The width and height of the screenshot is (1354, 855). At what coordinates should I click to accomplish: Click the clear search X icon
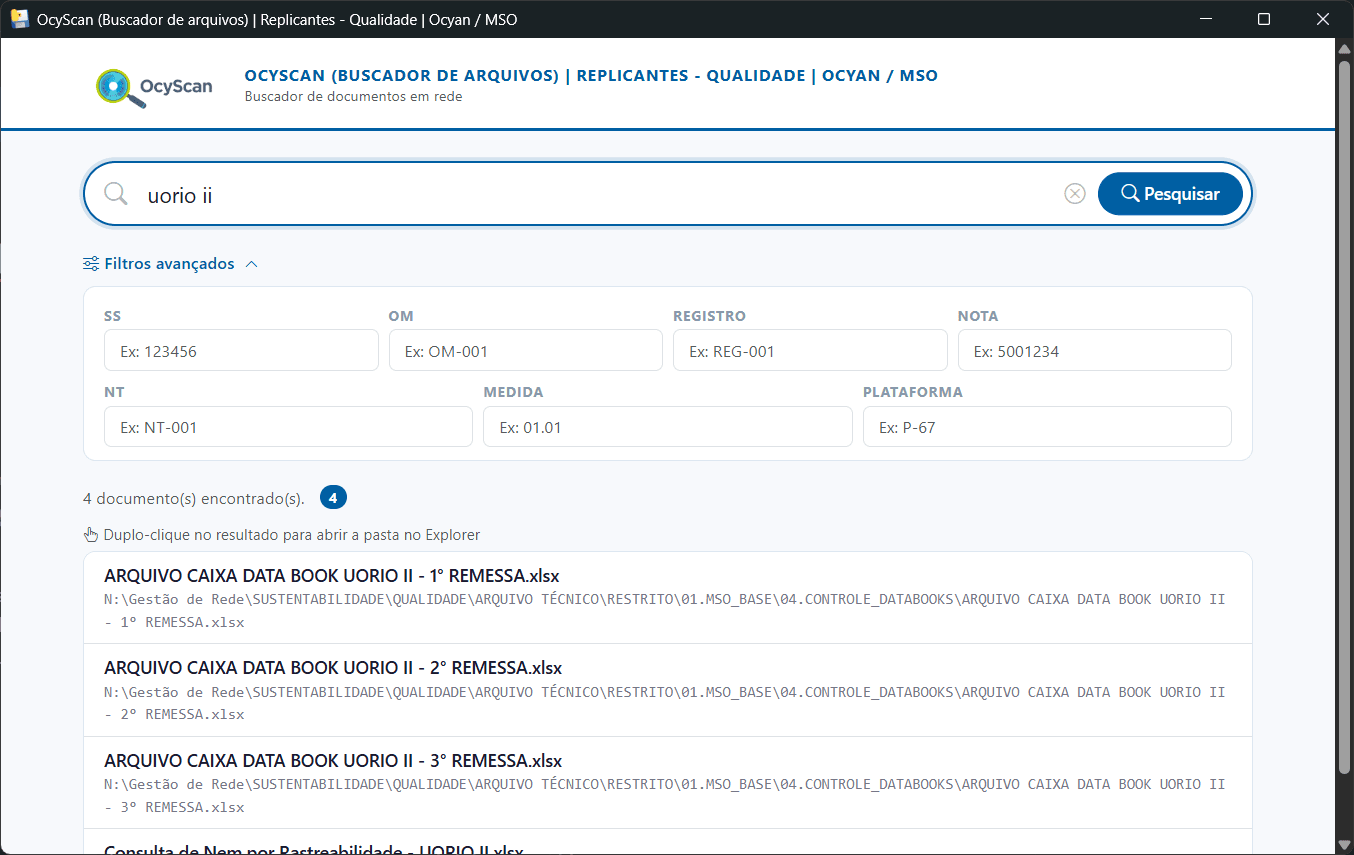point(1075,193)
